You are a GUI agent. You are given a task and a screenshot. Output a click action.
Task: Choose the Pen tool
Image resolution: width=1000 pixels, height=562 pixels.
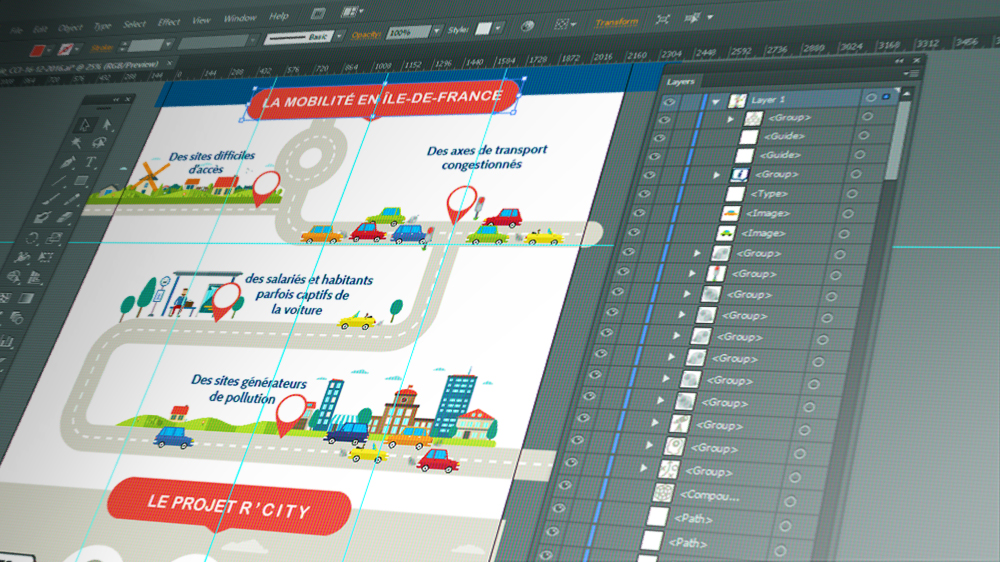68,162
